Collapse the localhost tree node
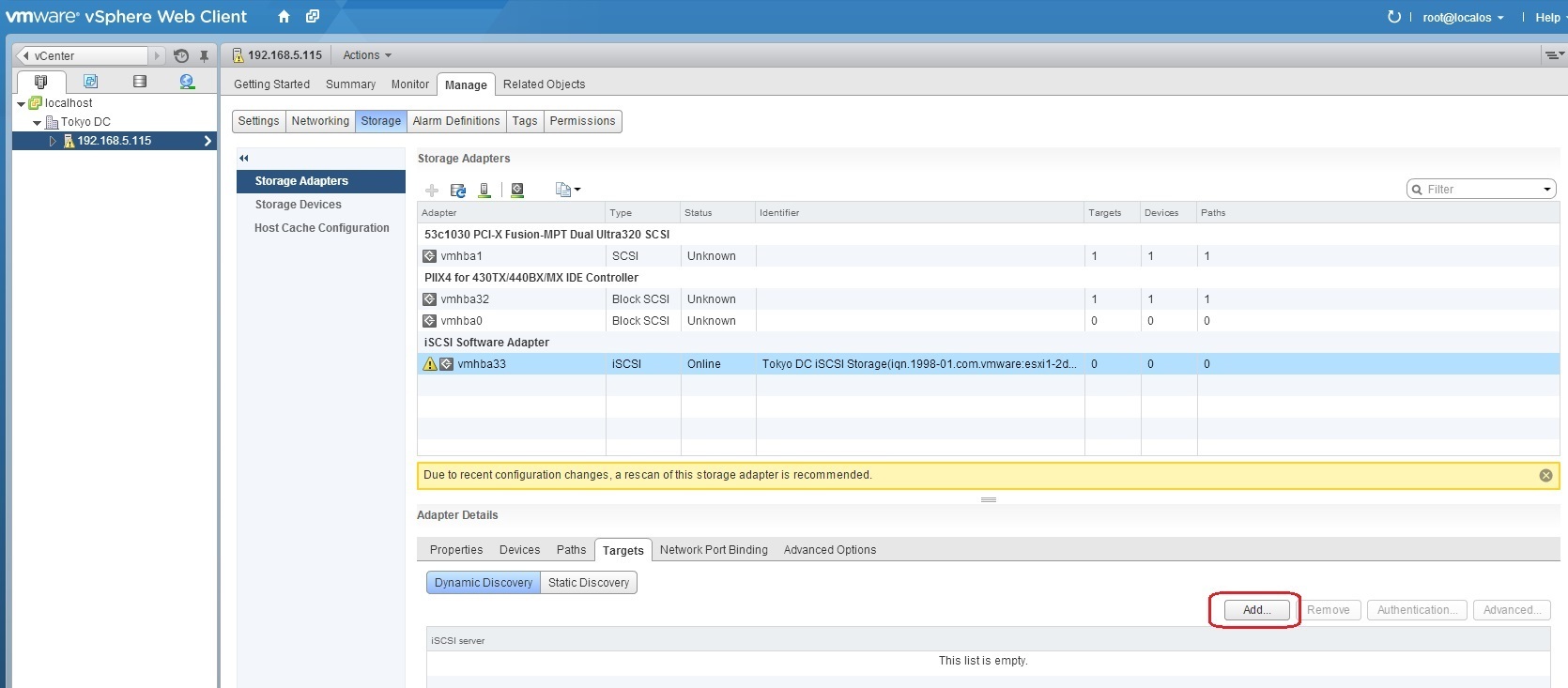 pos(21,104)
